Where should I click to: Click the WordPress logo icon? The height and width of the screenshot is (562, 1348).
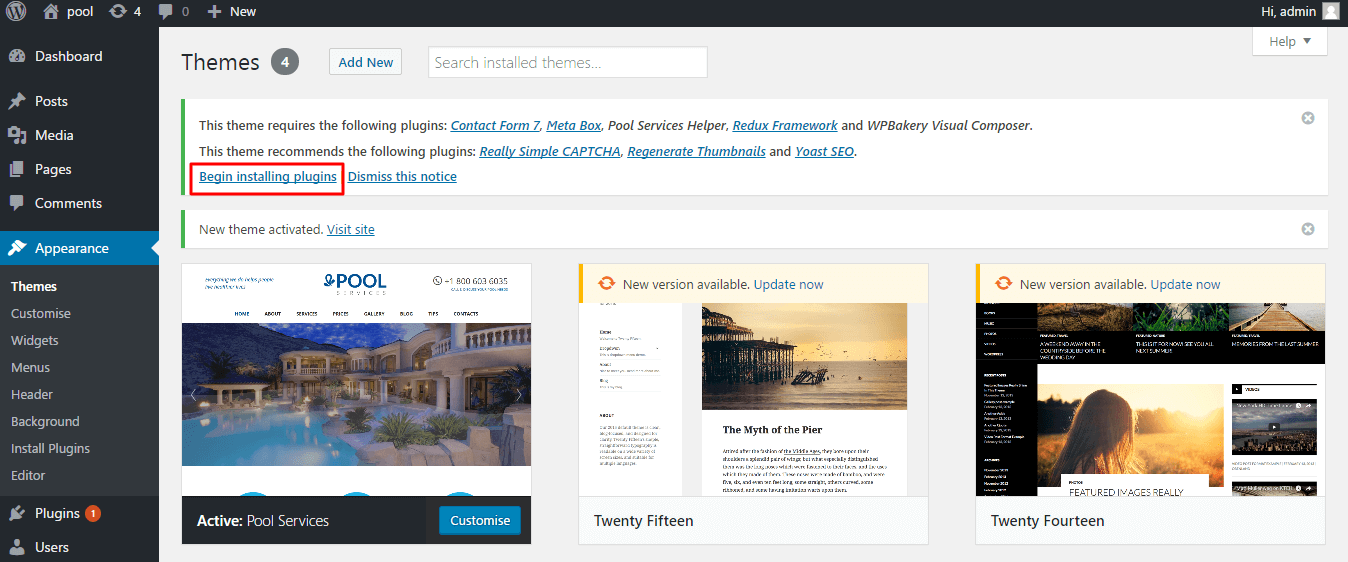(x=16, y=11)
